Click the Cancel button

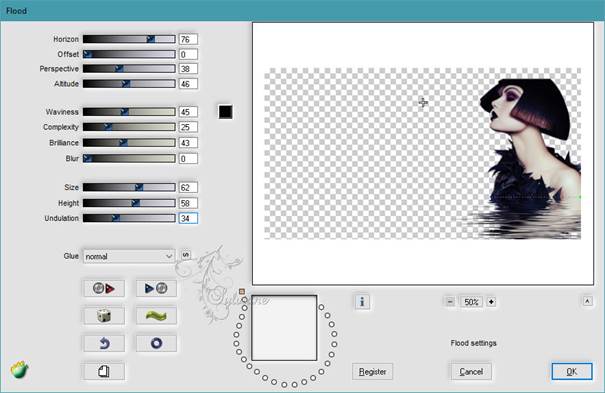pyautogui.click(x=471, y=372)
